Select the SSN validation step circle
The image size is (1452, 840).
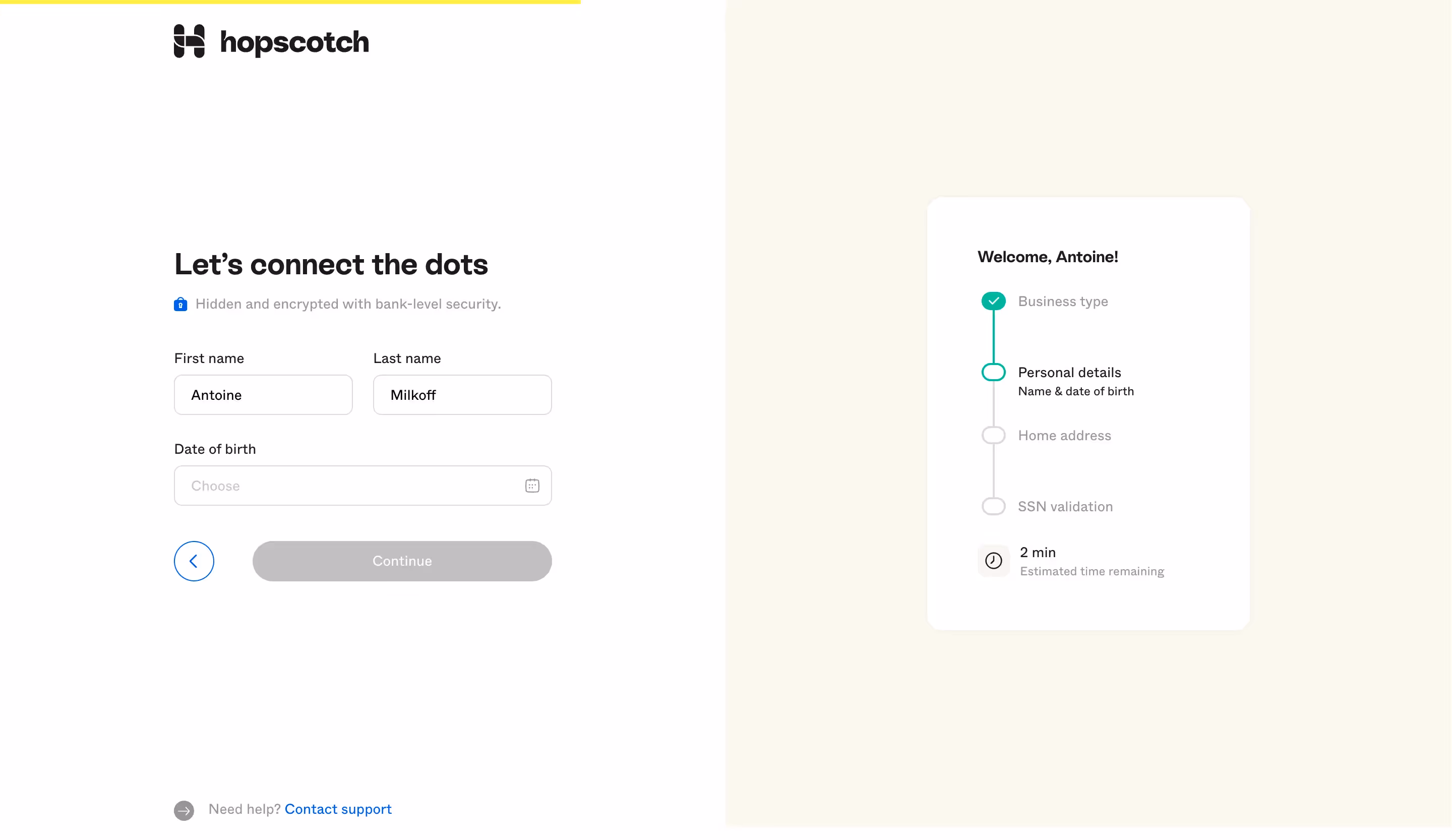click(x=993, y=506)
